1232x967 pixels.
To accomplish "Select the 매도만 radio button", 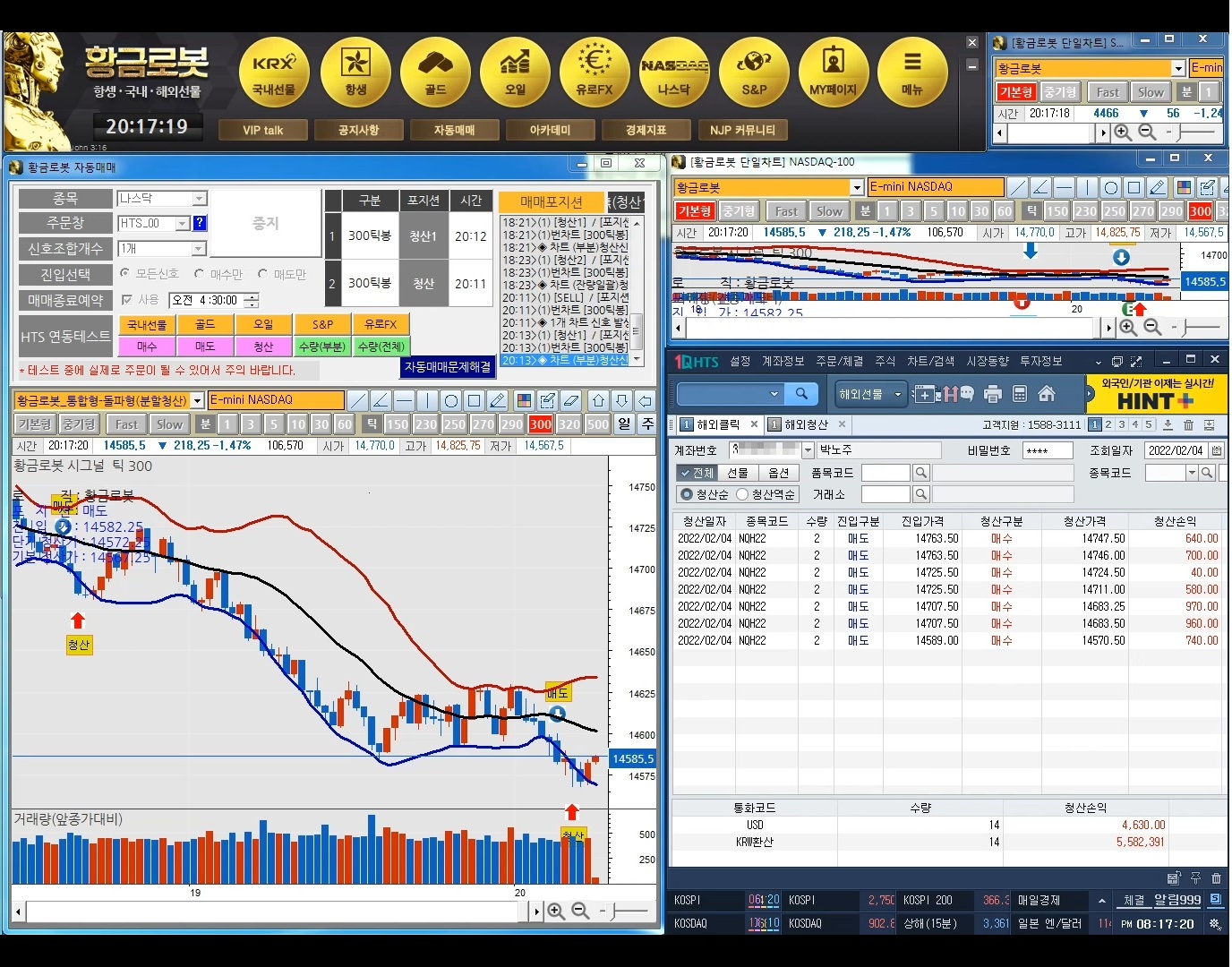I will click(x=262, y=274).
